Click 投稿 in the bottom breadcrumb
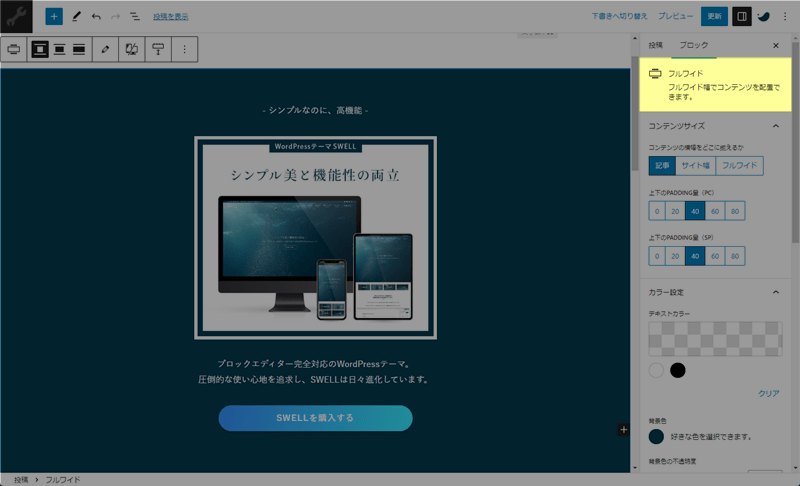 (x=21, y=480)
